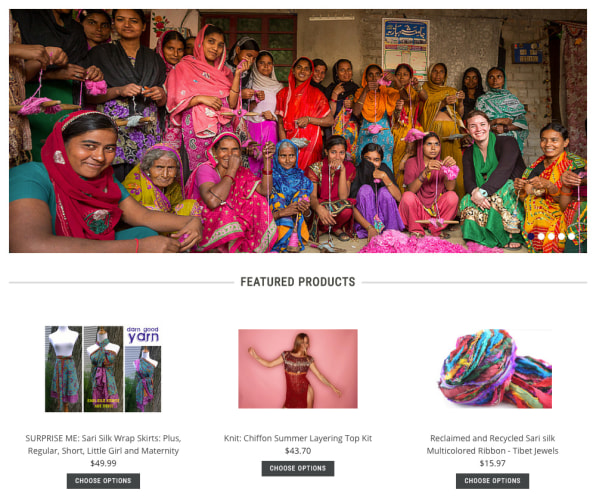Click the $15.97 price label

[493, 463]
